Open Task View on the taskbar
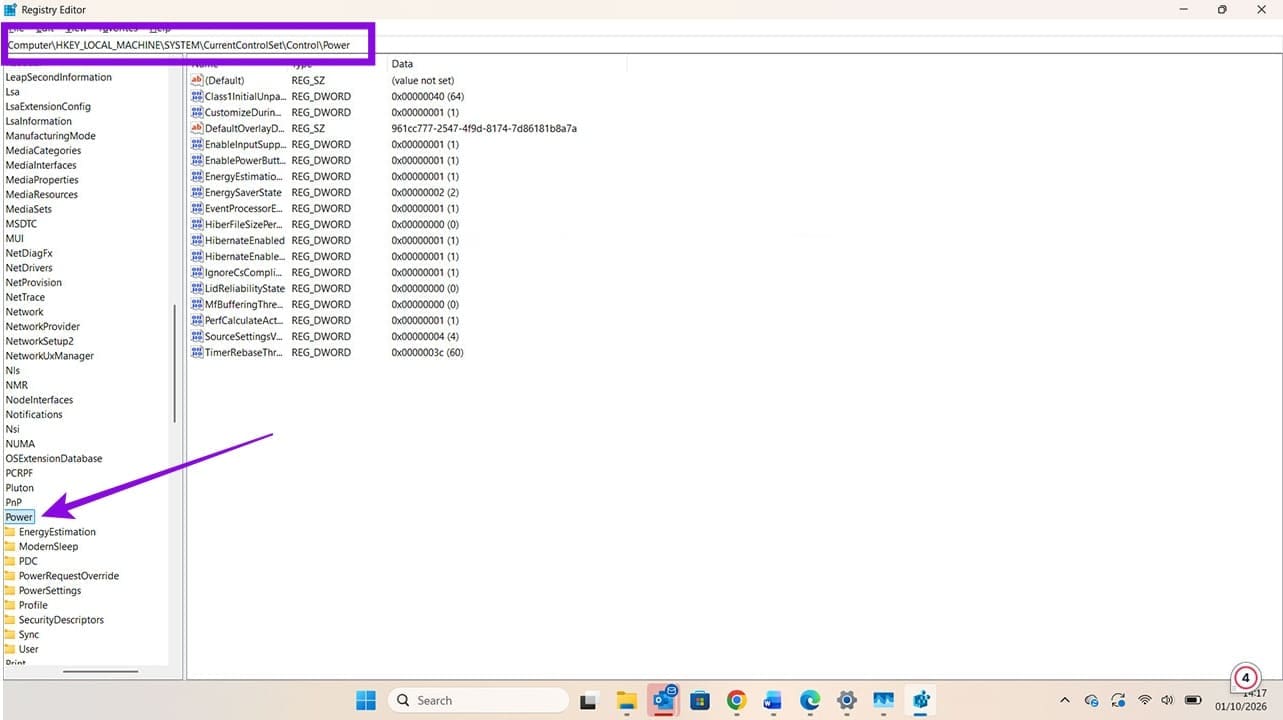This screenshot has height=720, width=1283. tap(590, 700)
